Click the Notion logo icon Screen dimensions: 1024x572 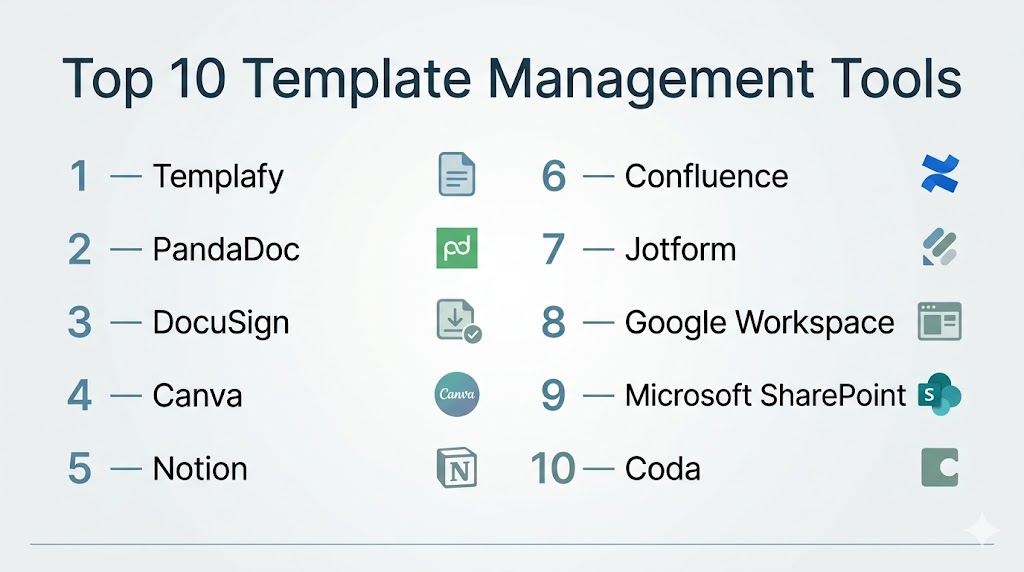pyautogui.click(x=457, y=468)
